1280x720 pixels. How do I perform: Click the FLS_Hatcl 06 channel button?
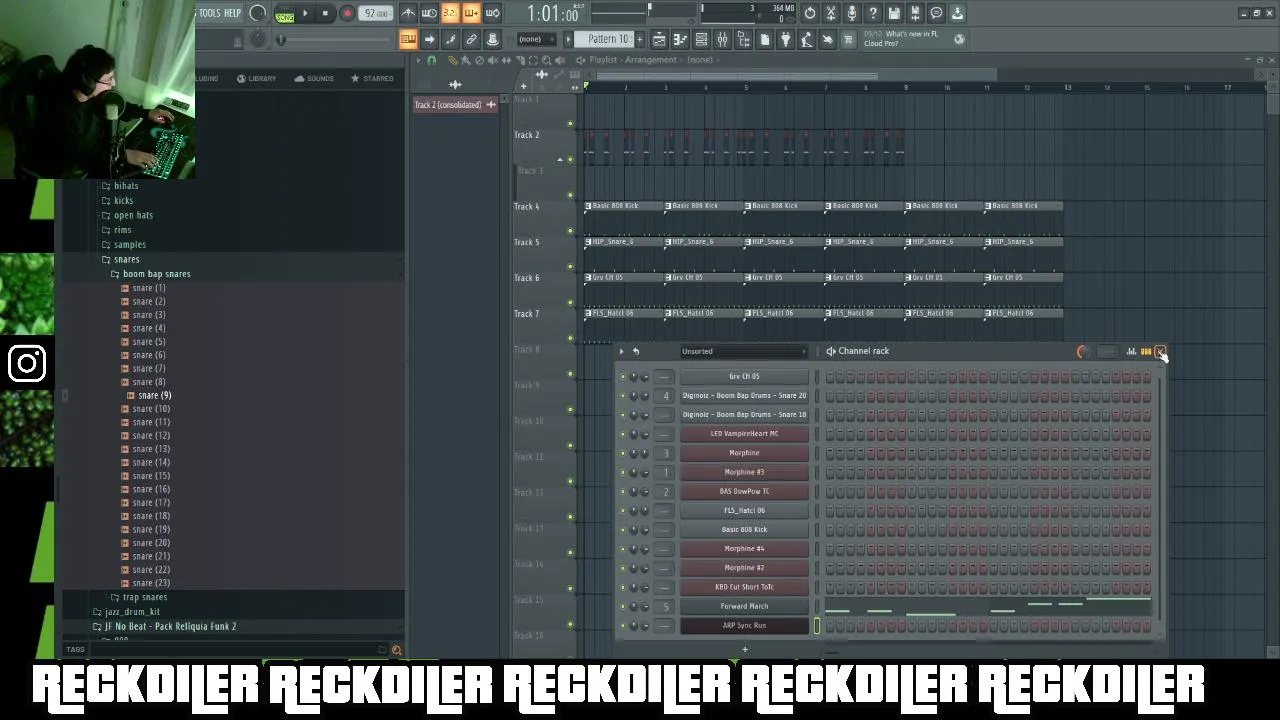[744, 510]
